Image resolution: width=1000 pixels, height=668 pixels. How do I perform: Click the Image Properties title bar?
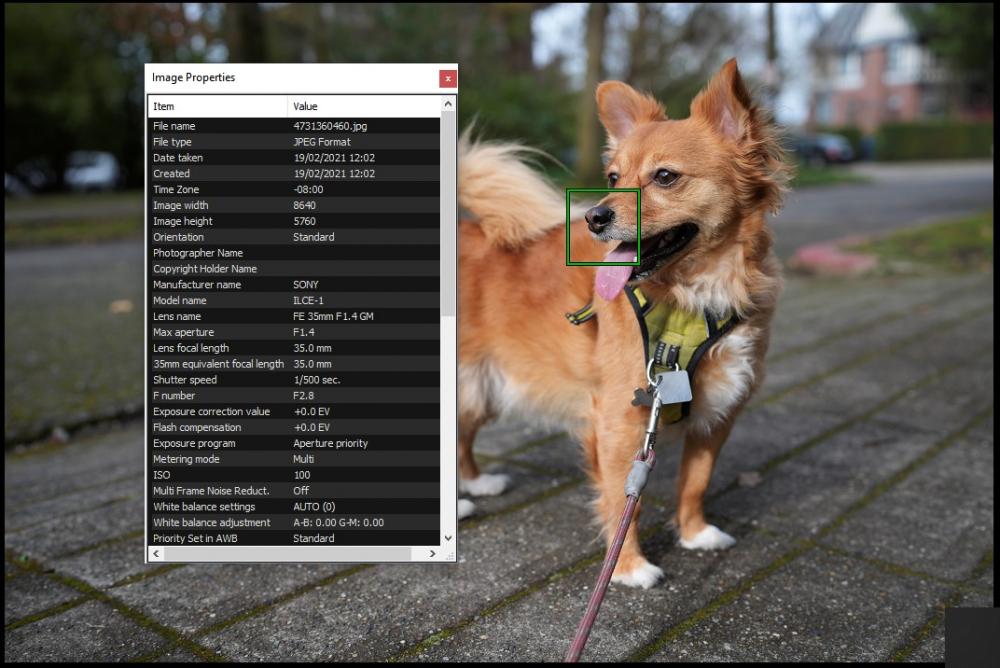click(x=293, y=78)
